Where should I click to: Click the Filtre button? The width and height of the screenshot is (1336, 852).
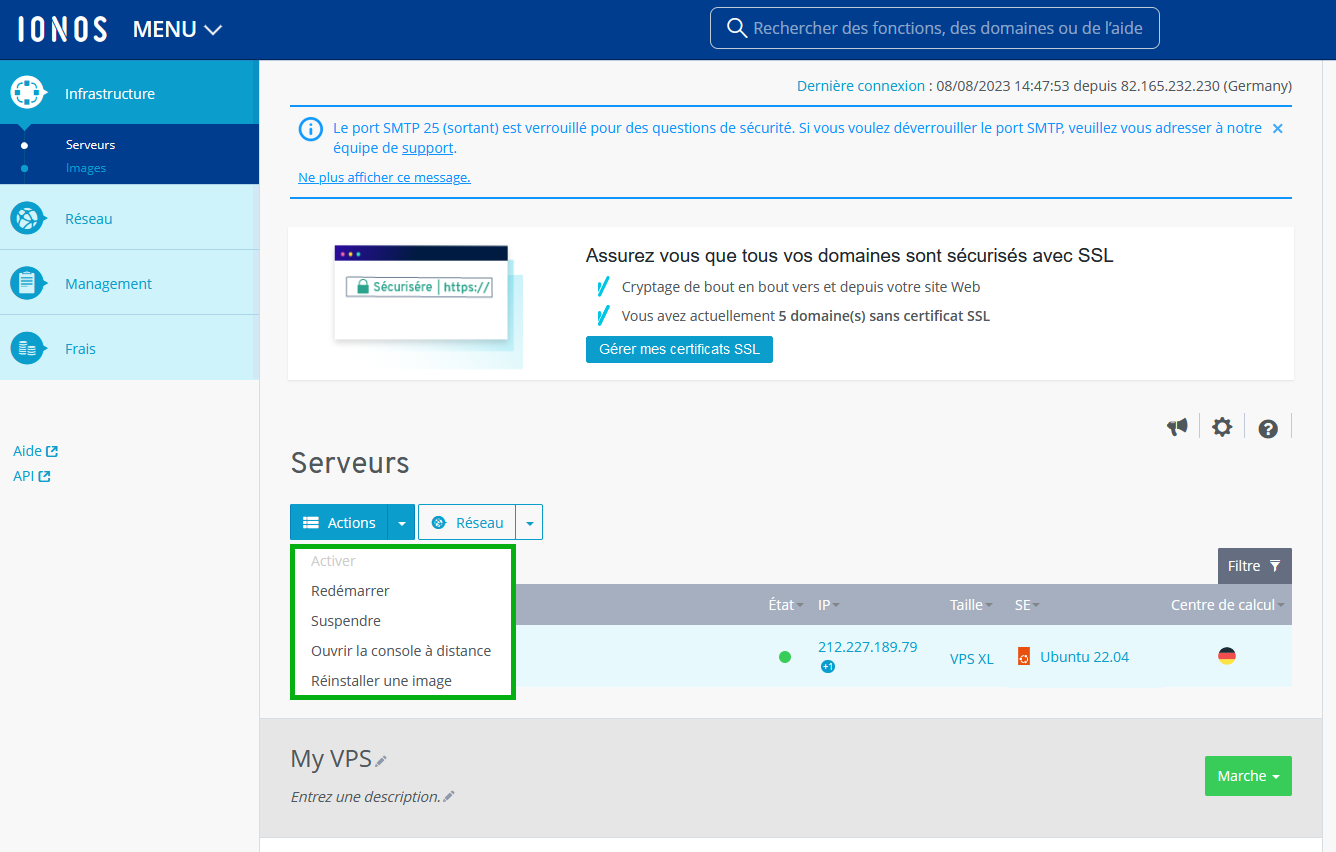tap(1254, 566)
